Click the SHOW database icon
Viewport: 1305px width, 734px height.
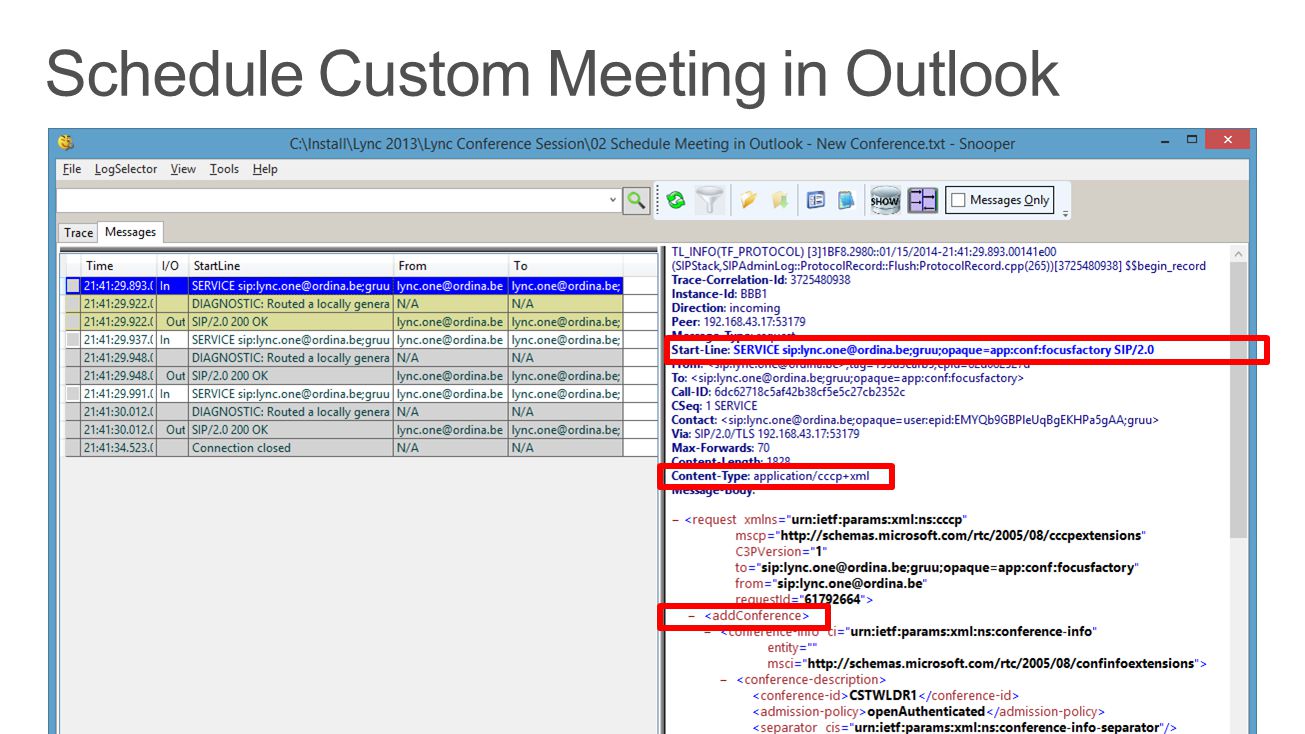[885, 201]
